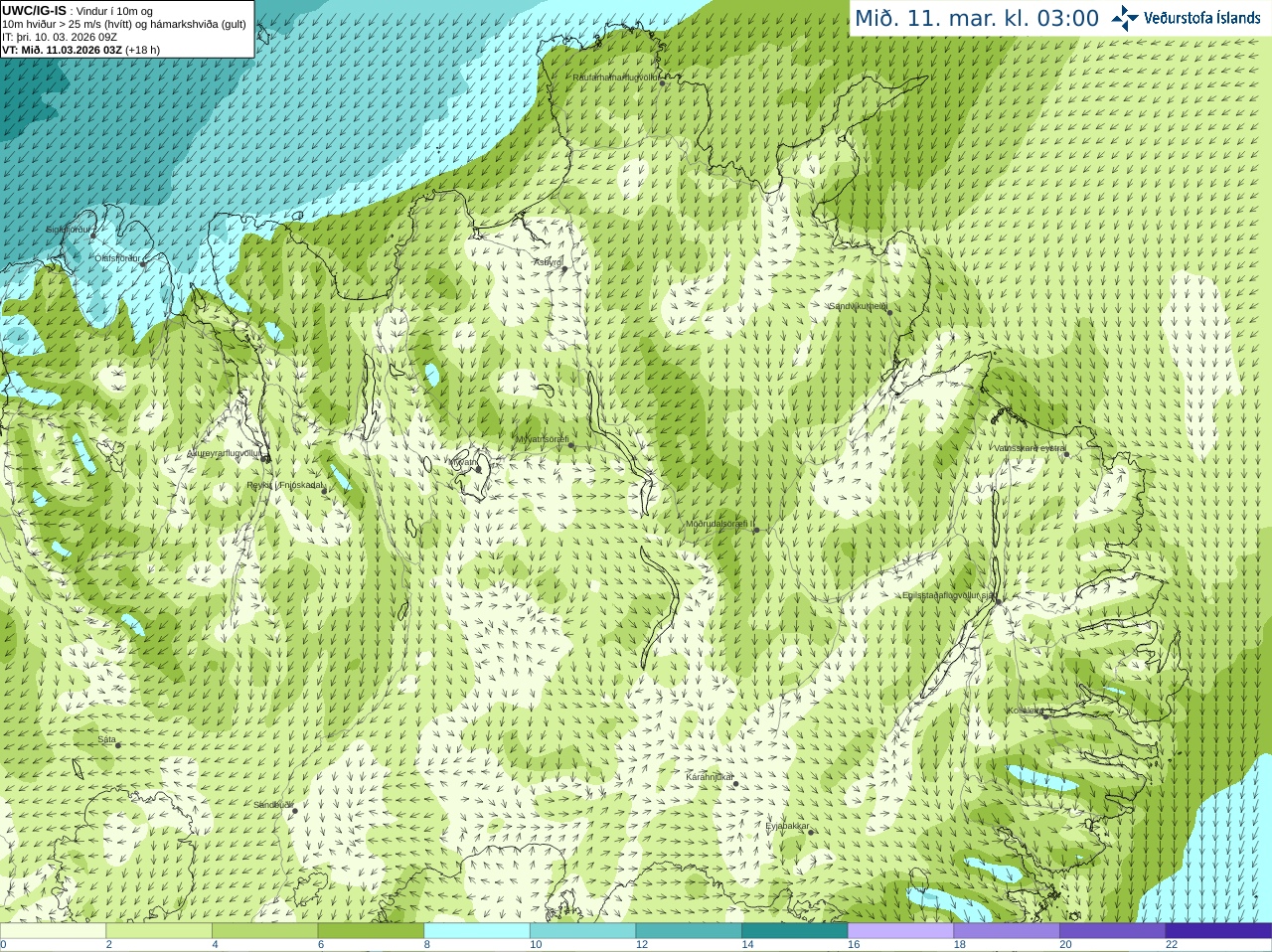1272x952 pixels.
Task: Click the Akureyrarflugvöllur station label
Action: point(225,453)
